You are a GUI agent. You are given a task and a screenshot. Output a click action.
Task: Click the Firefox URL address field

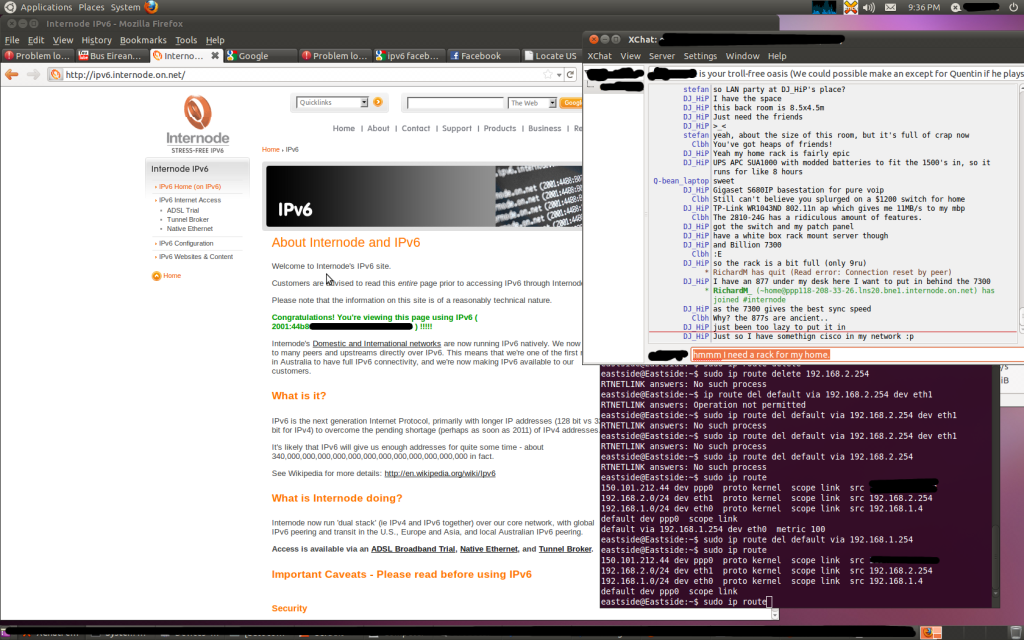click(x=302, y=74)
